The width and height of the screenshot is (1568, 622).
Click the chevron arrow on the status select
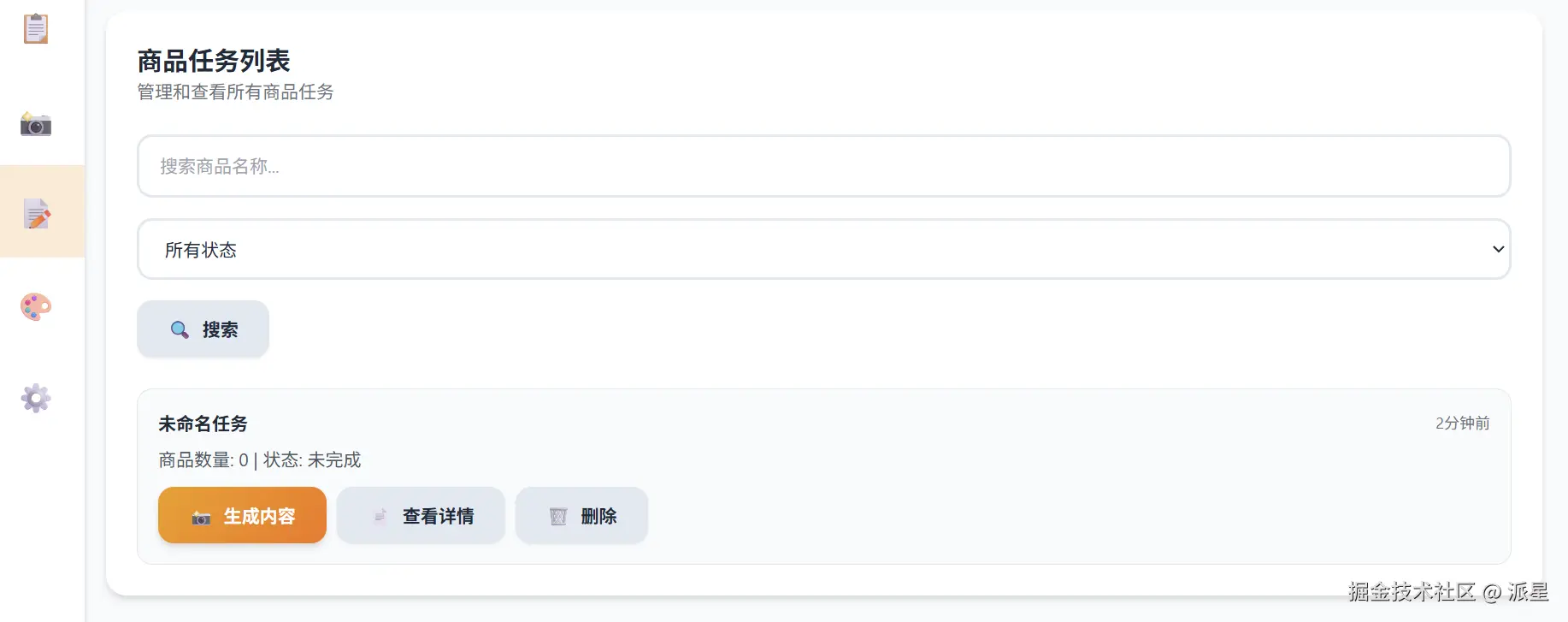coord(1498,249)
